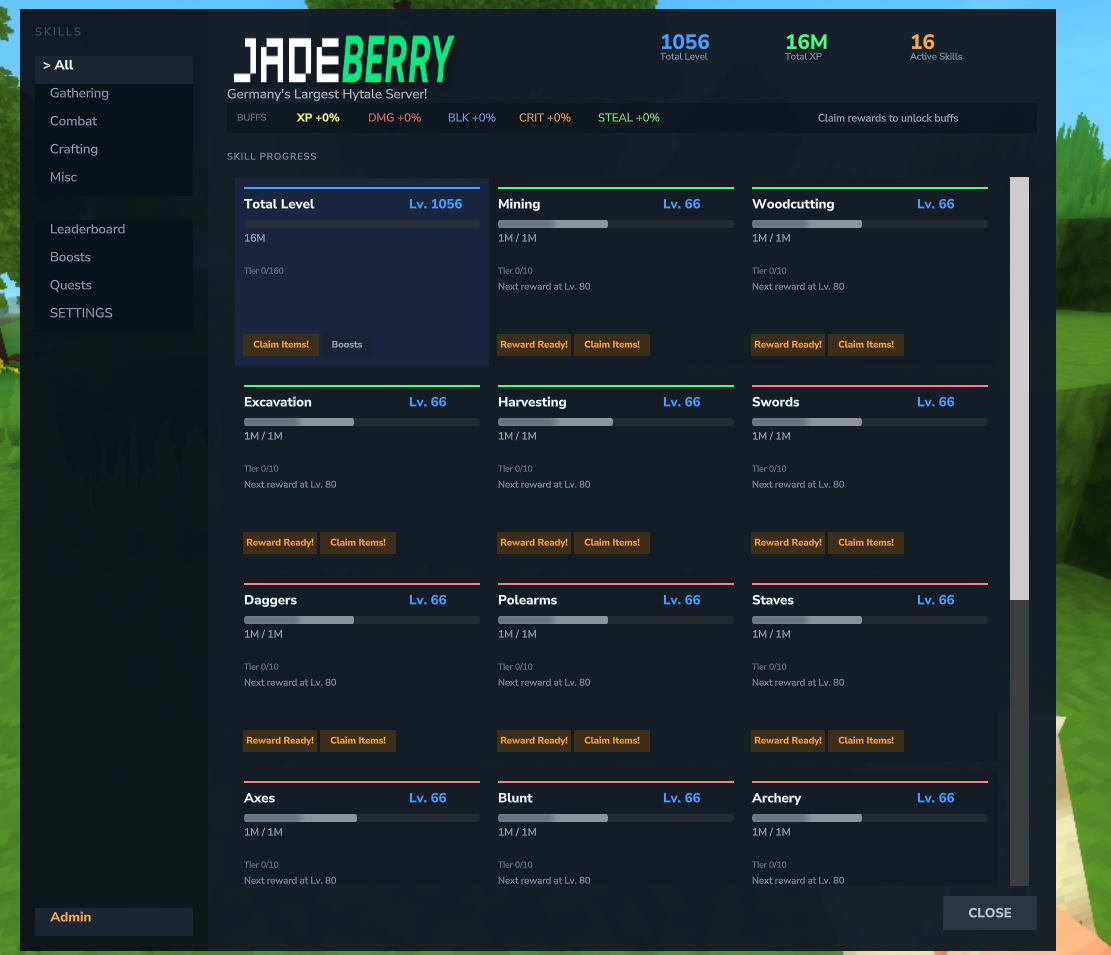Toggle the DMG +0% buff

click(x=394, y=117)
